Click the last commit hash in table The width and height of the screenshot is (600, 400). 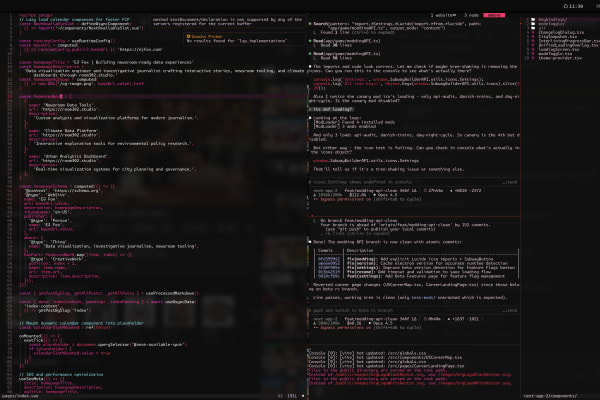click(x=329, y=276)
